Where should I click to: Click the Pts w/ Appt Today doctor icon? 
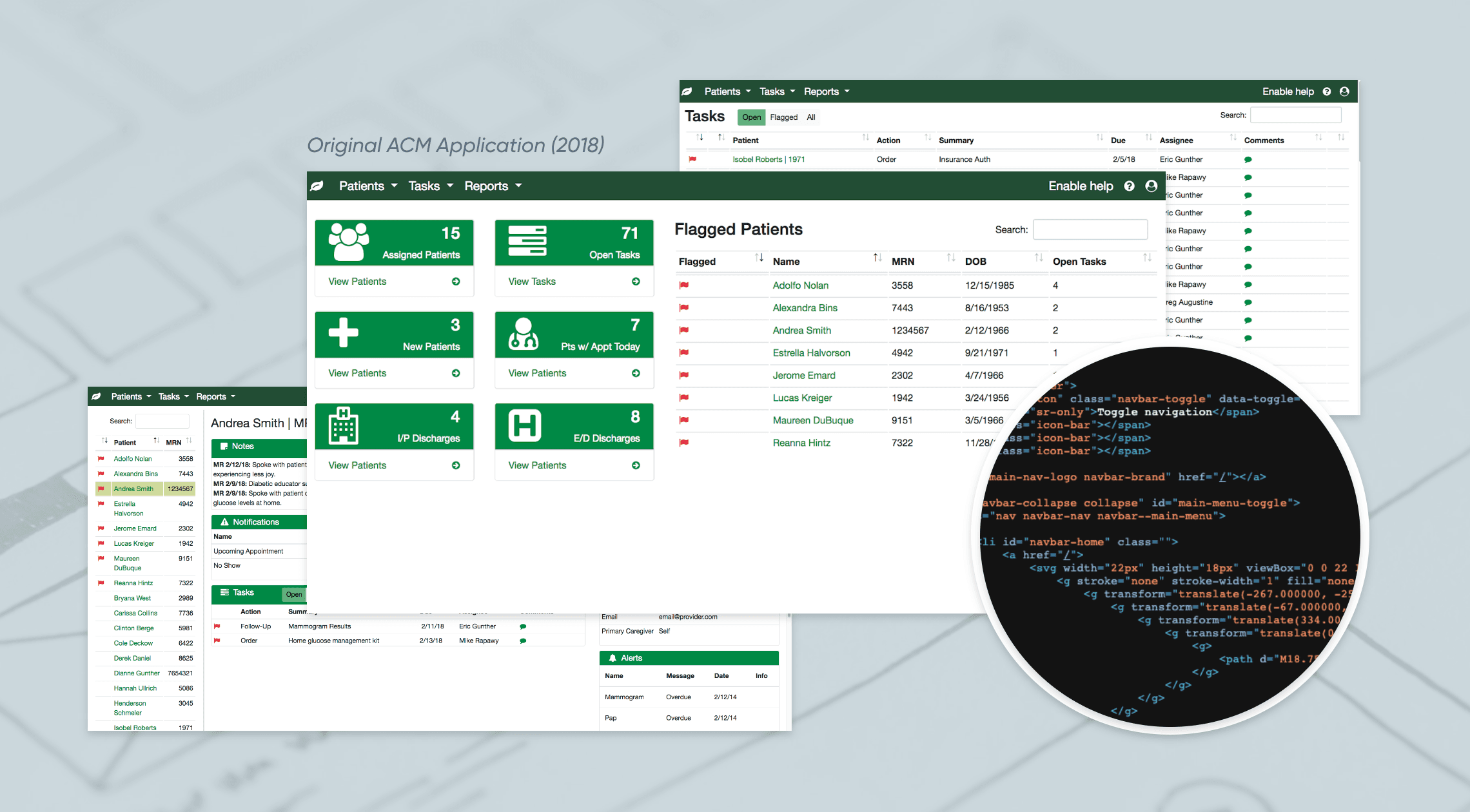[x=524, y=333]
